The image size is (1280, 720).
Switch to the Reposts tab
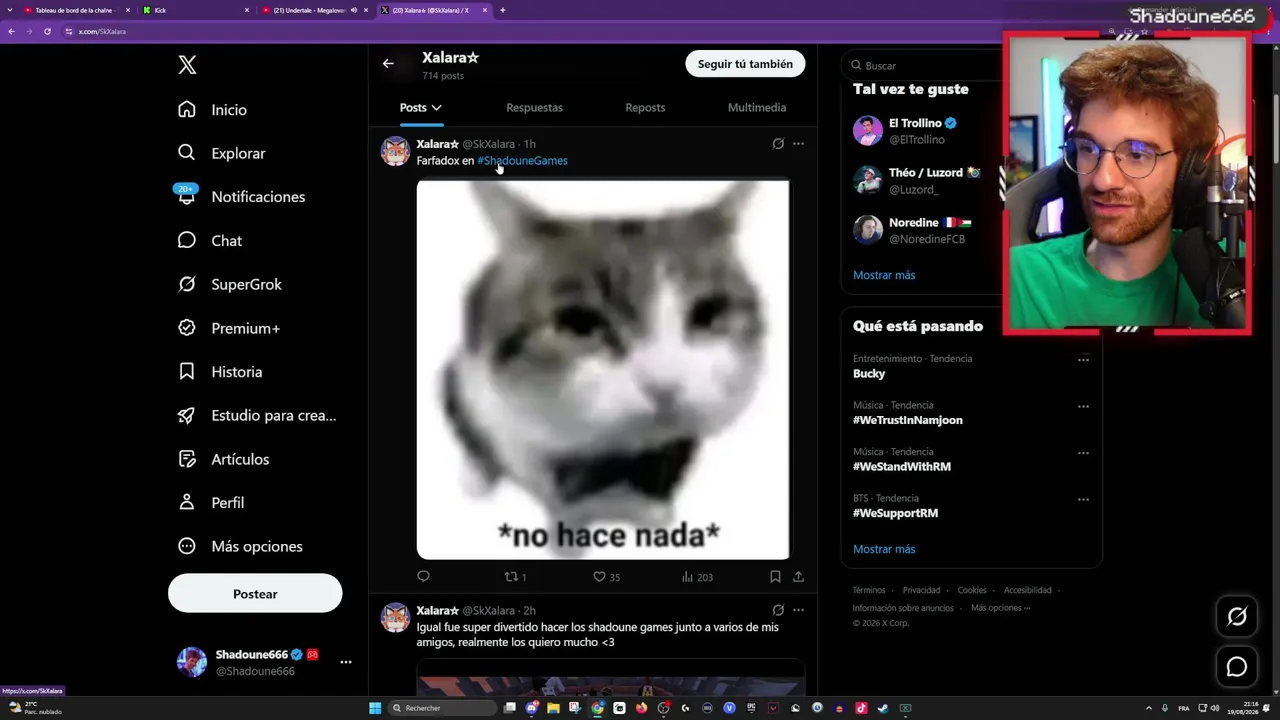(645, 108)
